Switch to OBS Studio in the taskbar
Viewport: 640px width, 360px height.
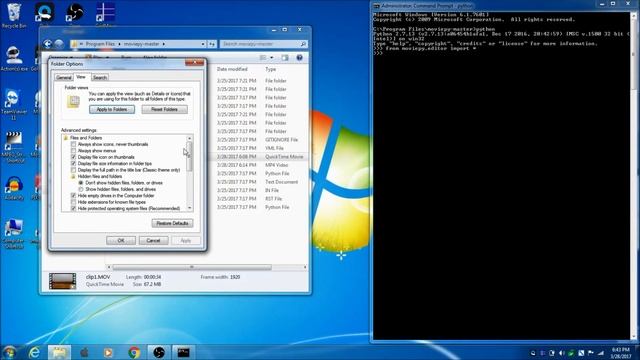(x=159, y=352)
